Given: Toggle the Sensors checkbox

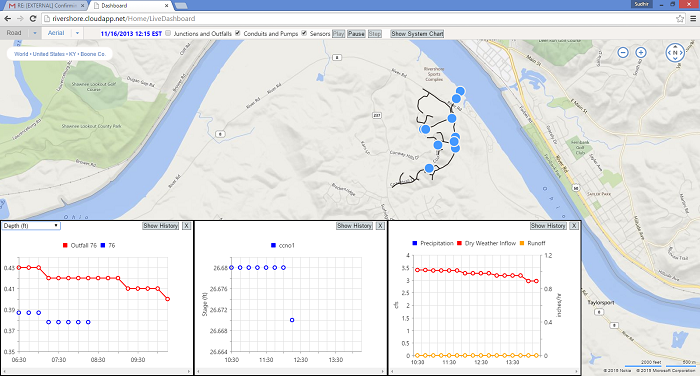Looking at the screenshot, I should tap(304, 33).
